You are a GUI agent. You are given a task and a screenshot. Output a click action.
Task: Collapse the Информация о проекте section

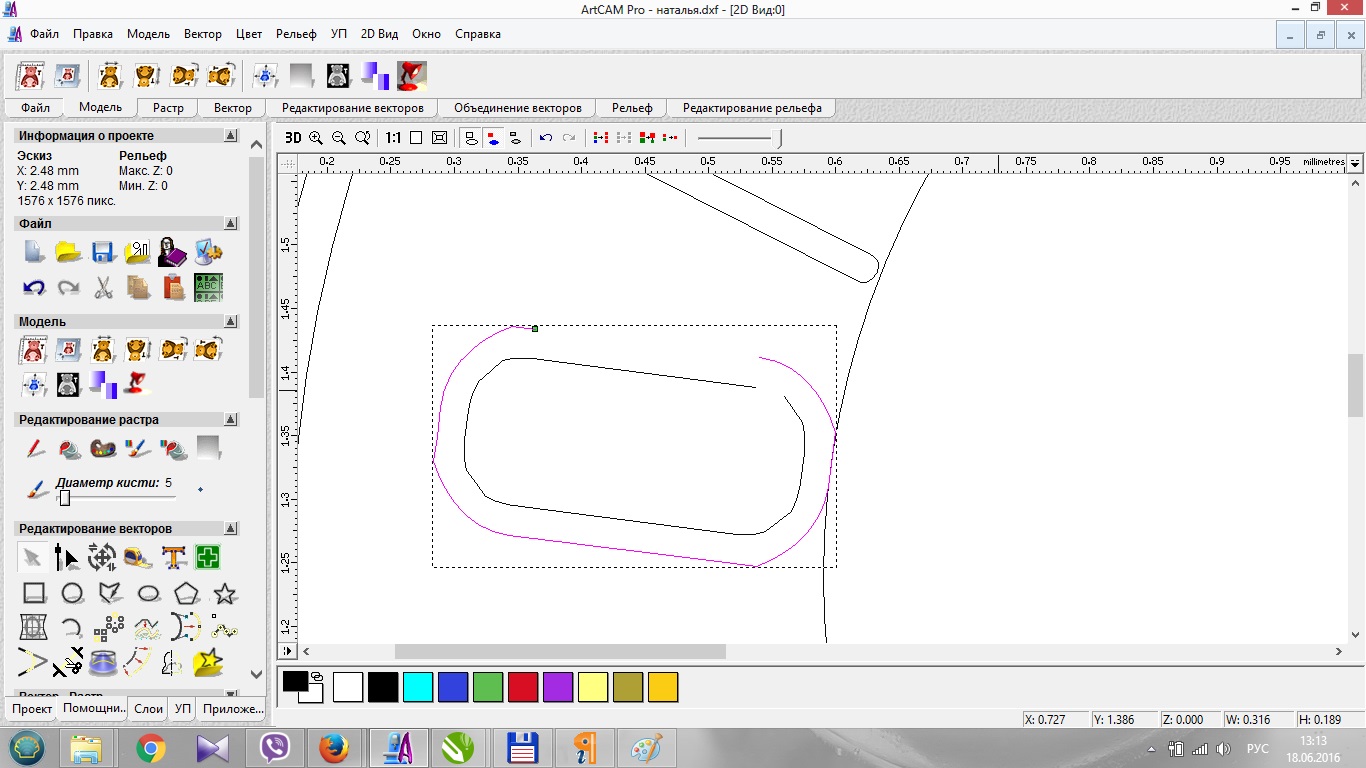pyautogui.click(x=231, y=136)
